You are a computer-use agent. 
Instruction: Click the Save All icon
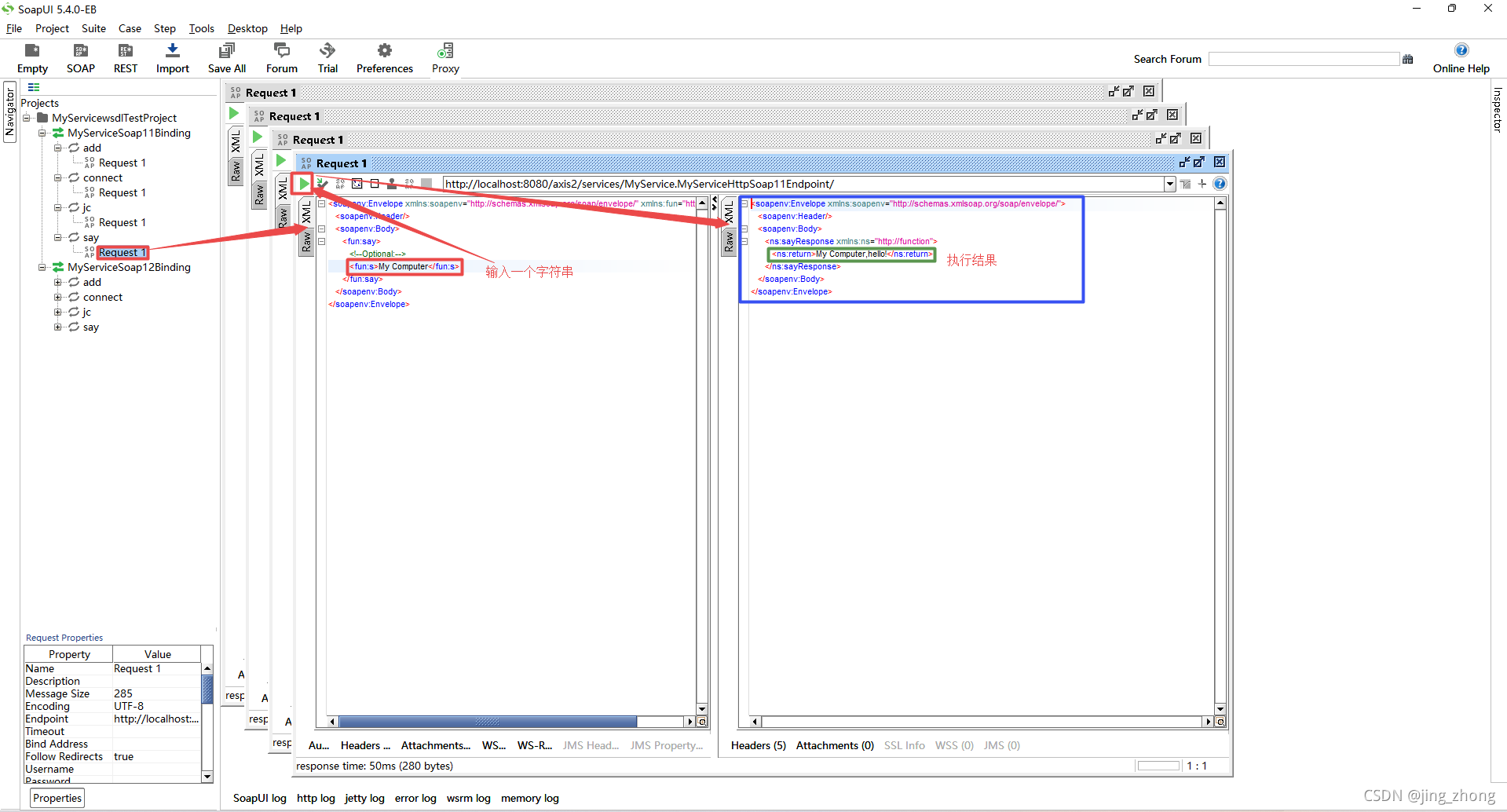tap(227, 51)
